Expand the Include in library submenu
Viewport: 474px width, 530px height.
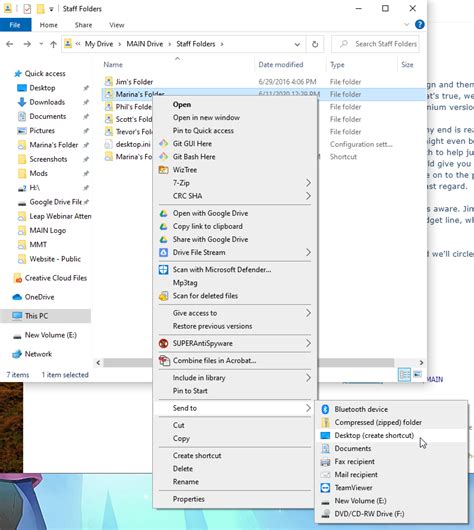click(308, 378)
